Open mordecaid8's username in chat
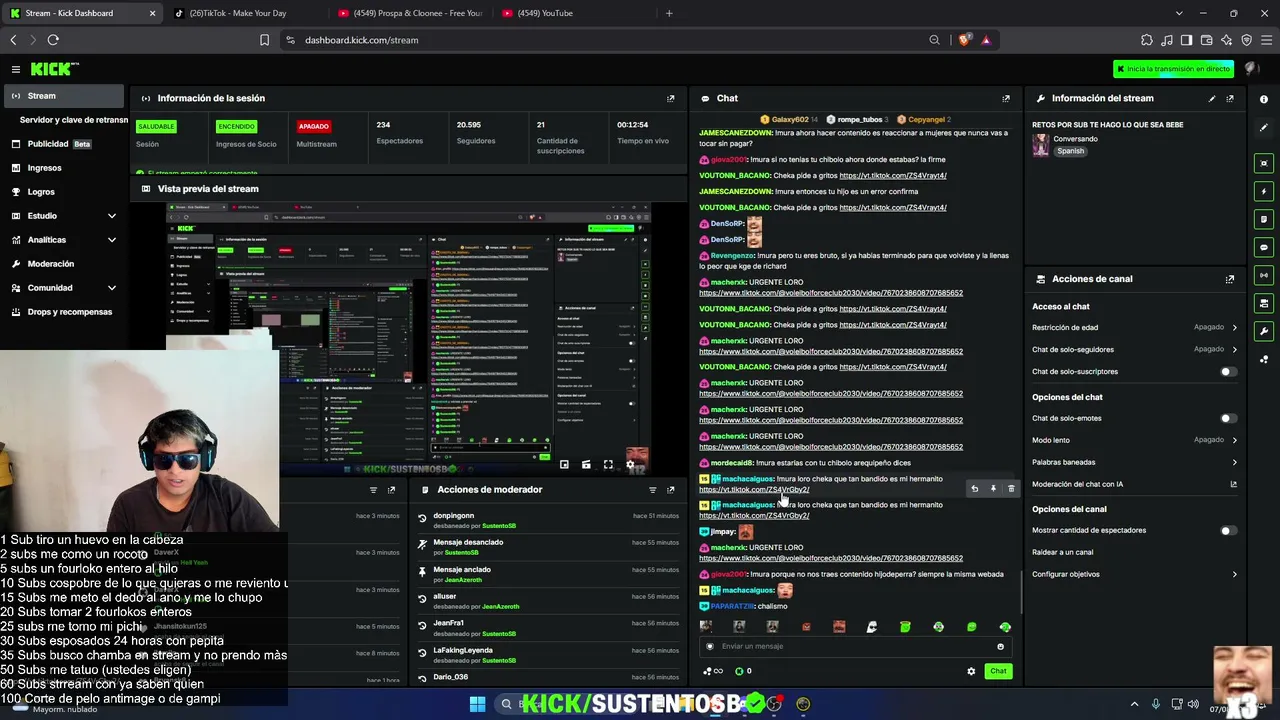 [732, 463]
